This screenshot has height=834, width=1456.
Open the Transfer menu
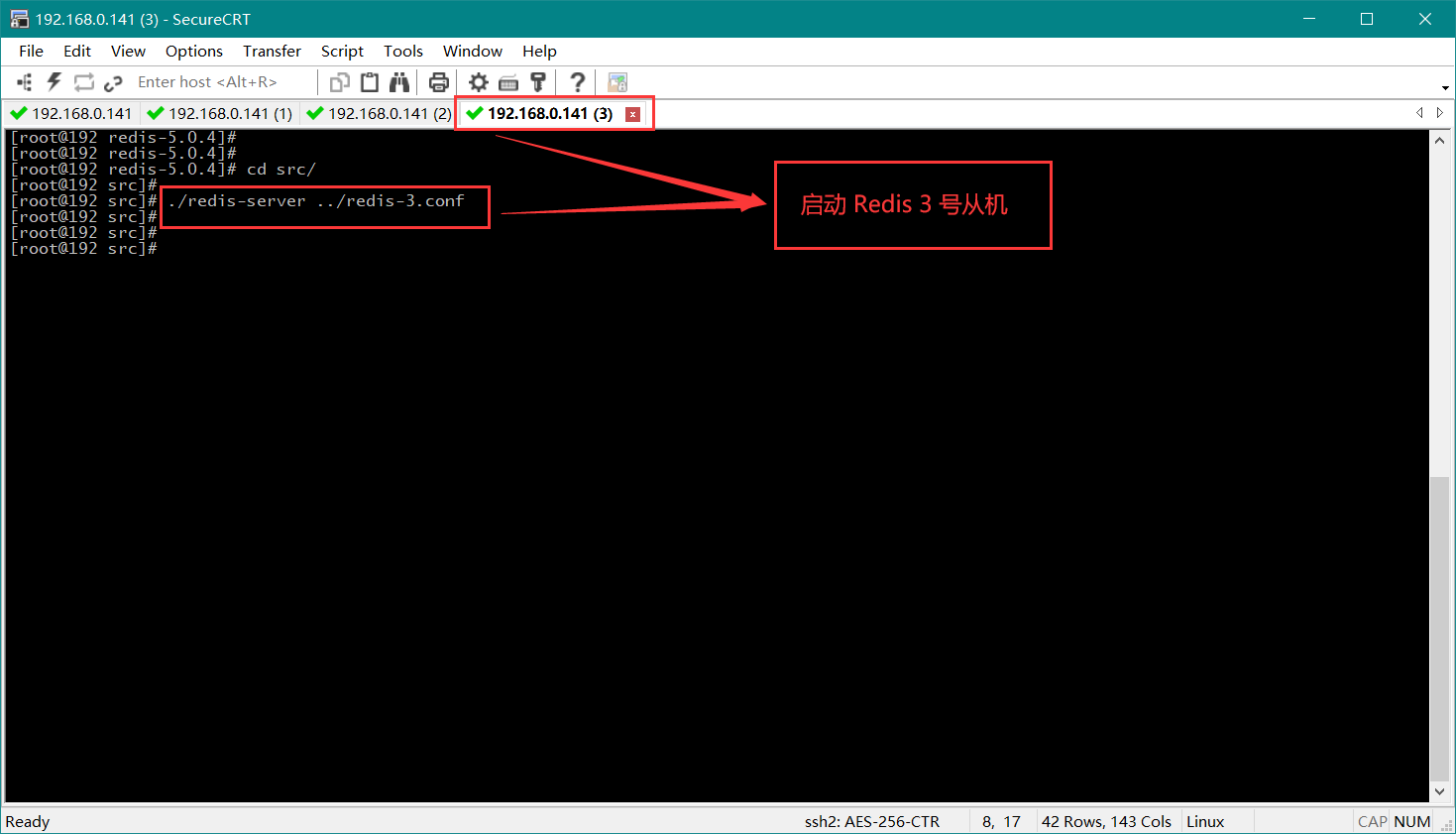(272, 51)
